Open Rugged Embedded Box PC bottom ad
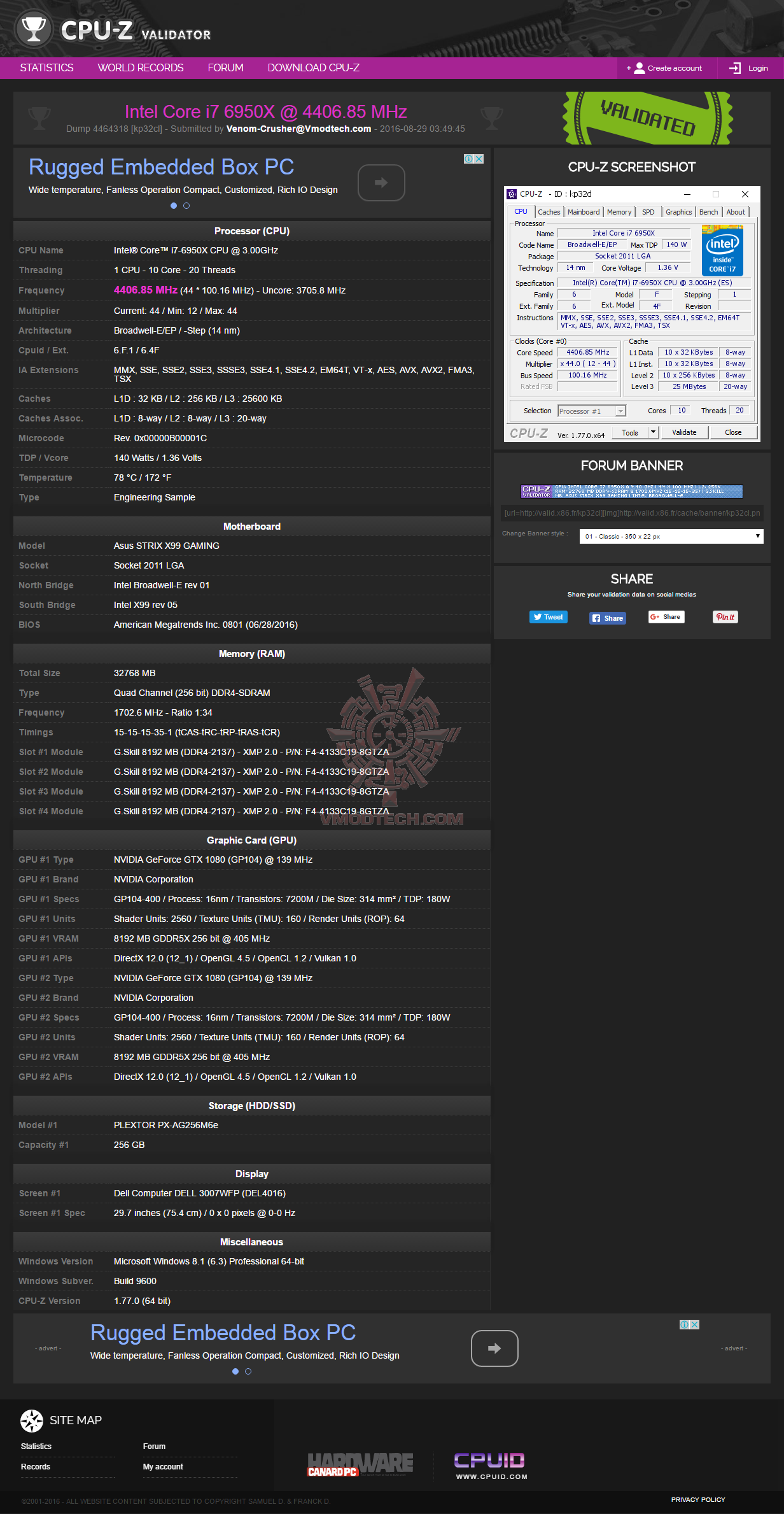The height and width of the screenshot is (1514, 784). point(223,1333)
